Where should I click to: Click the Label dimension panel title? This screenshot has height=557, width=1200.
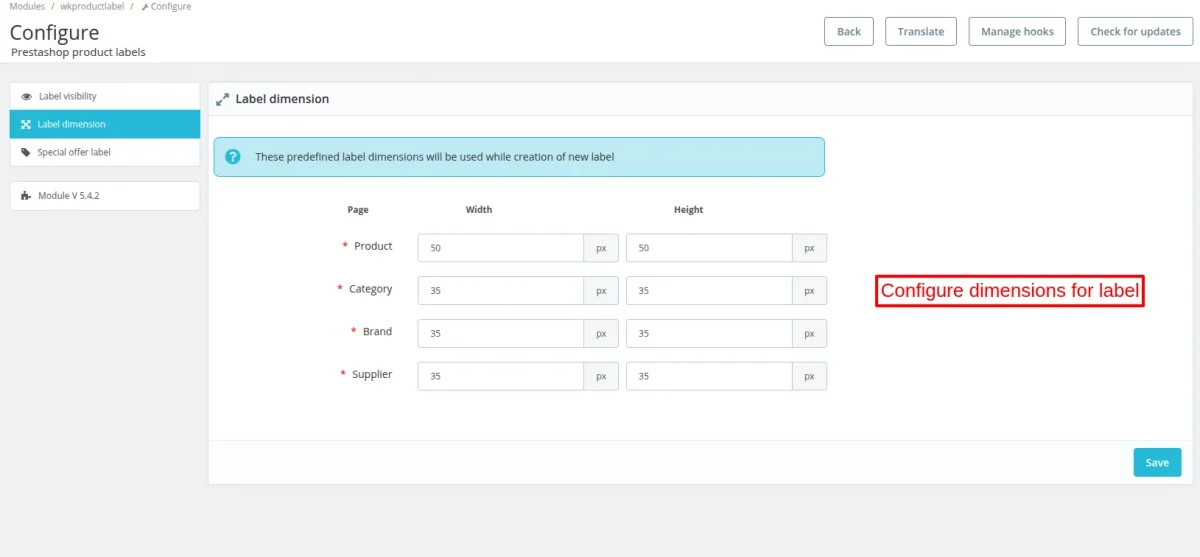point(282,99)
